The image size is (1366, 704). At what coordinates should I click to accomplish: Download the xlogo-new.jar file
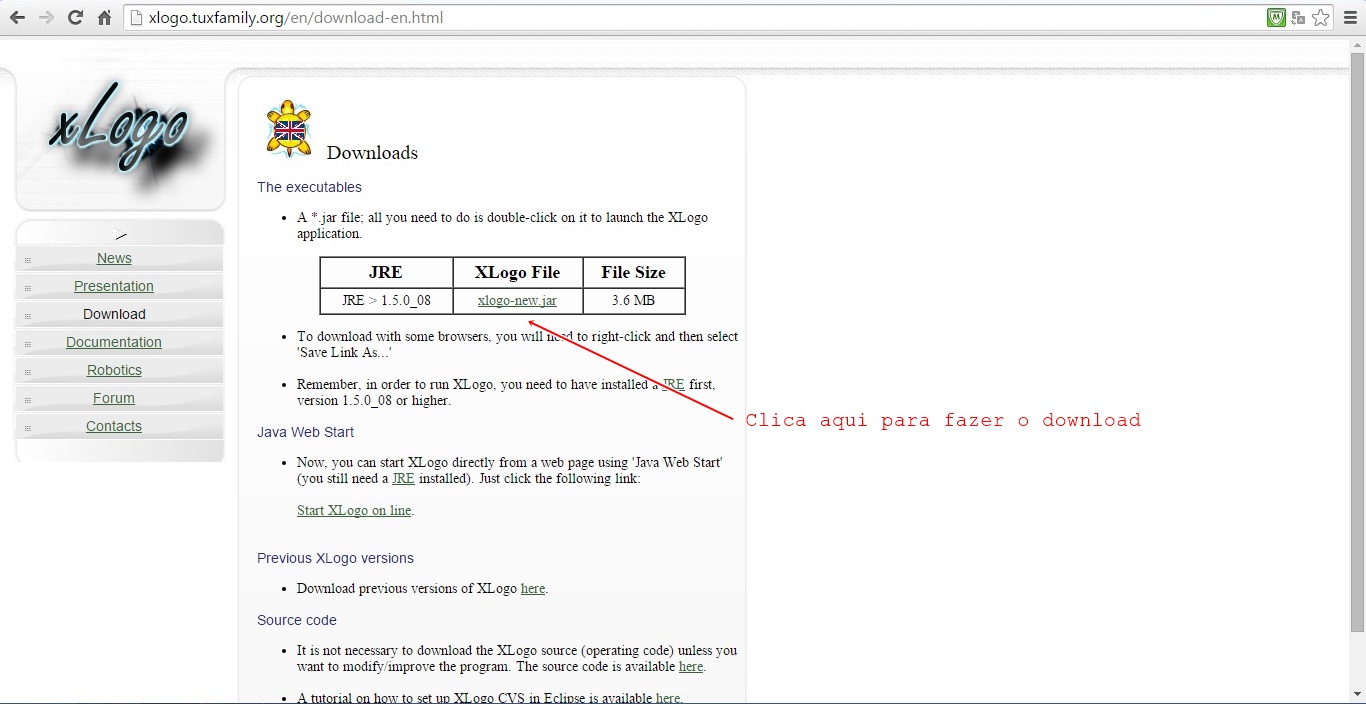(516, 300)
